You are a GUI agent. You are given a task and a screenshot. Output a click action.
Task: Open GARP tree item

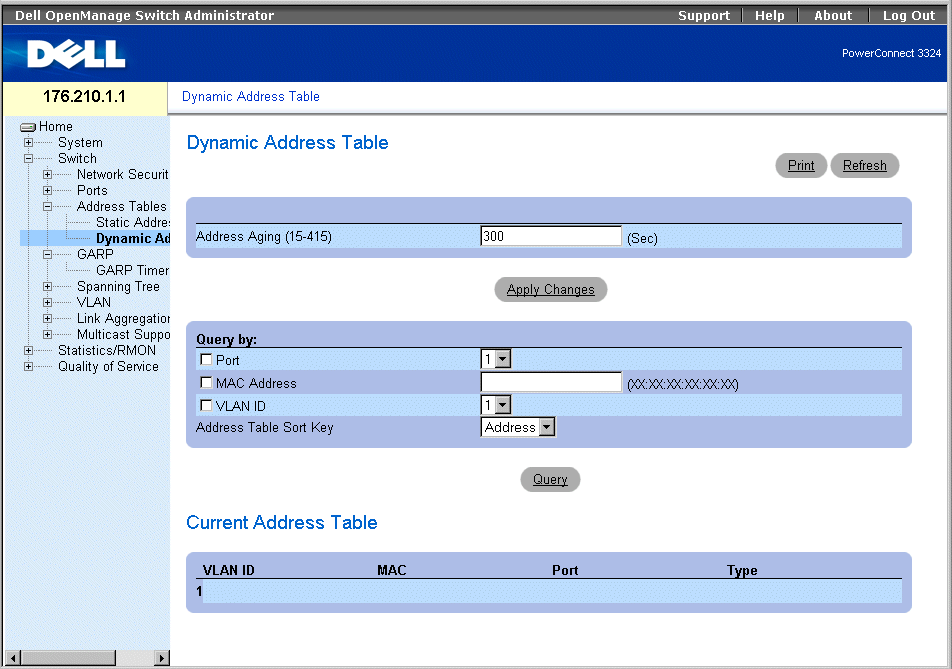(95, 254)
